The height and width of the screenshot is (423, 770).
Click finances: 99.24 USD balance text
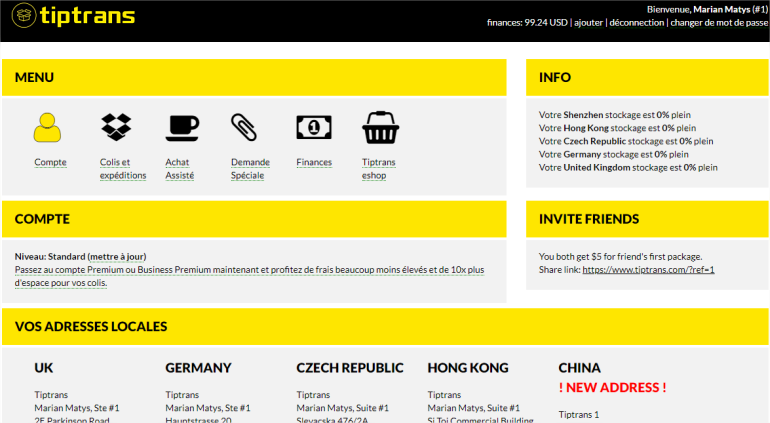tap(527, 23)
